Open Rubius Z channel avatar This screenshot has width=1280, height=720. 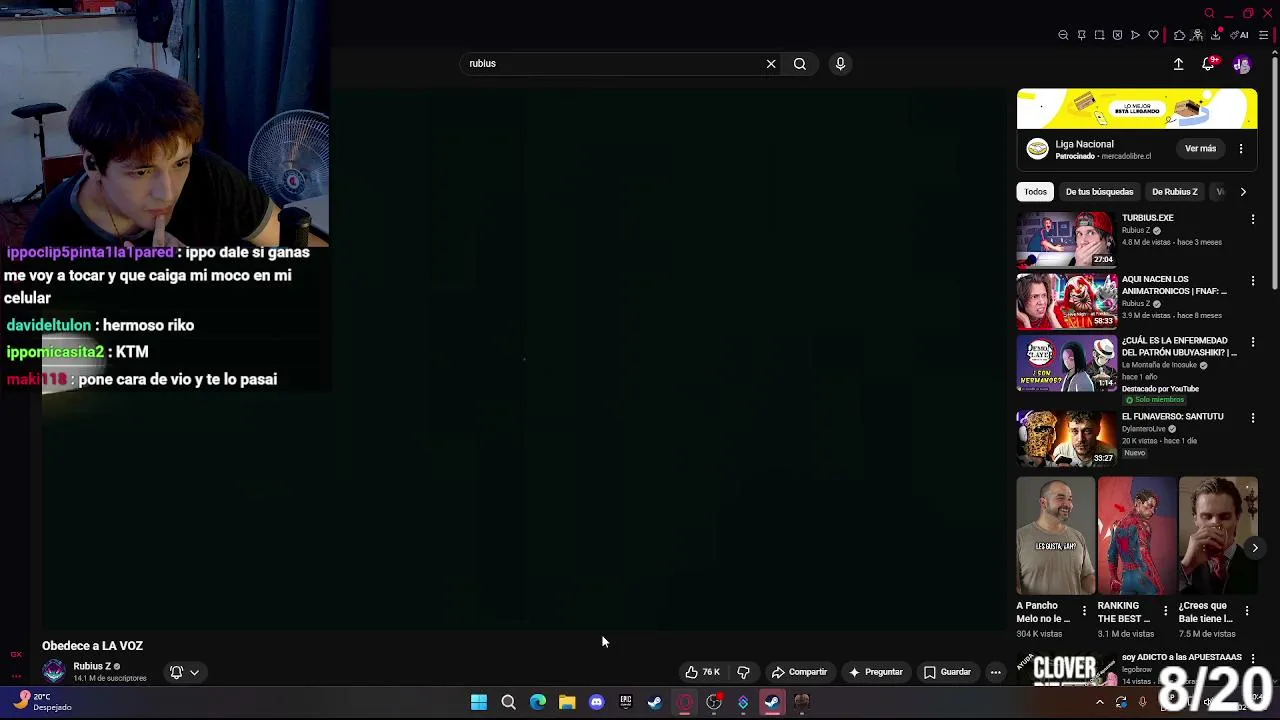(54, 672)
